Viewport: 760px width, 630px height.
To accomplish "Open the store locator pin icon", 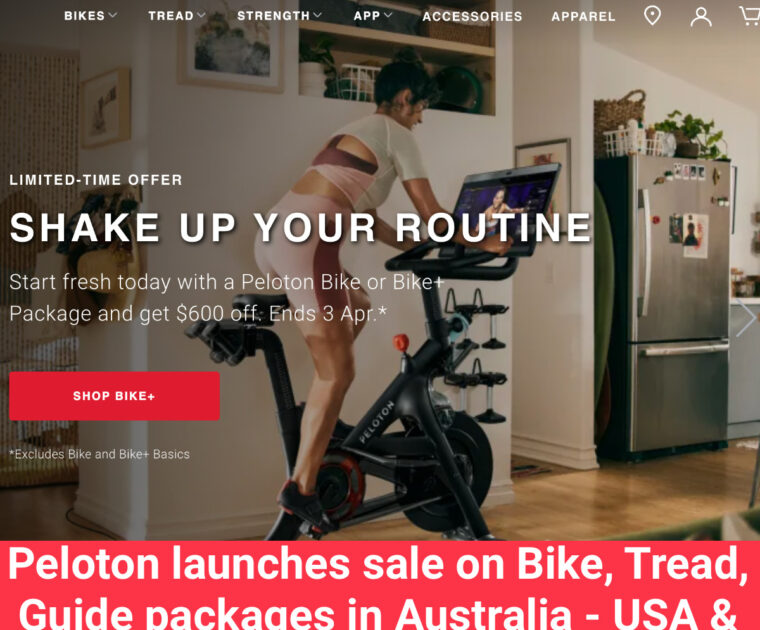I will coord(652,16).
